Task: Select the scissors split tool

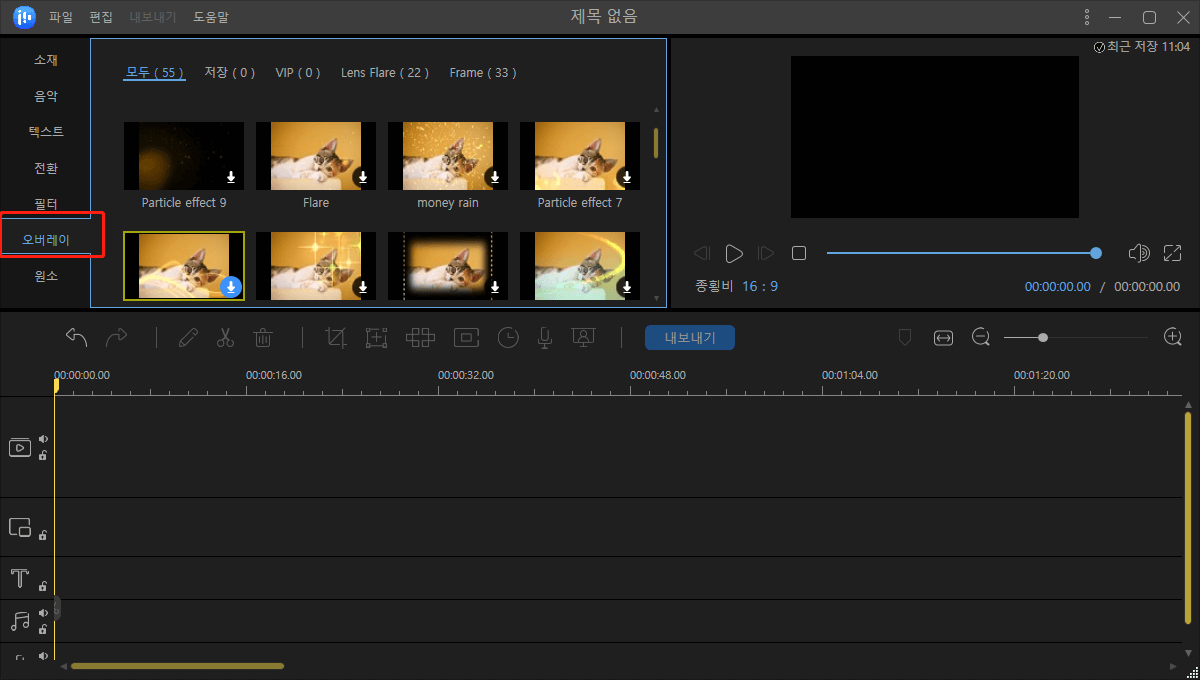Action: (225, 338)
